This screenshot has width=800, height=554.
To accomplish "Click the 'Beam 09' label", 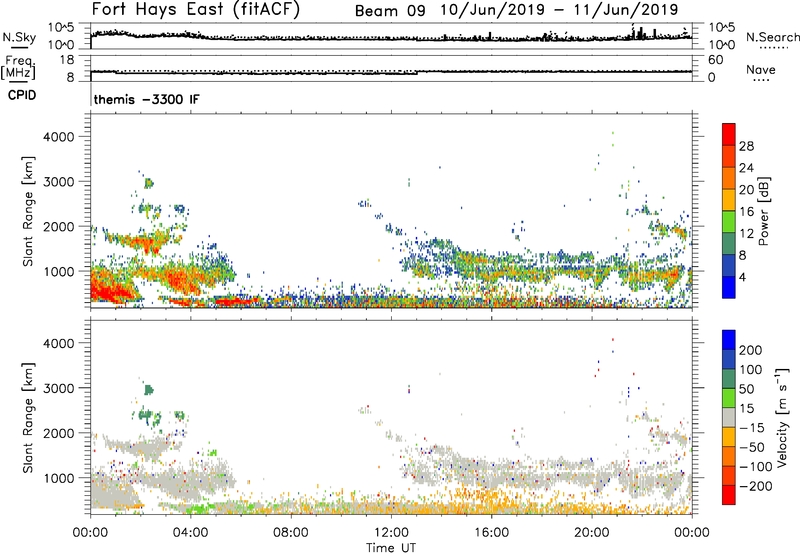I will 390,11.
